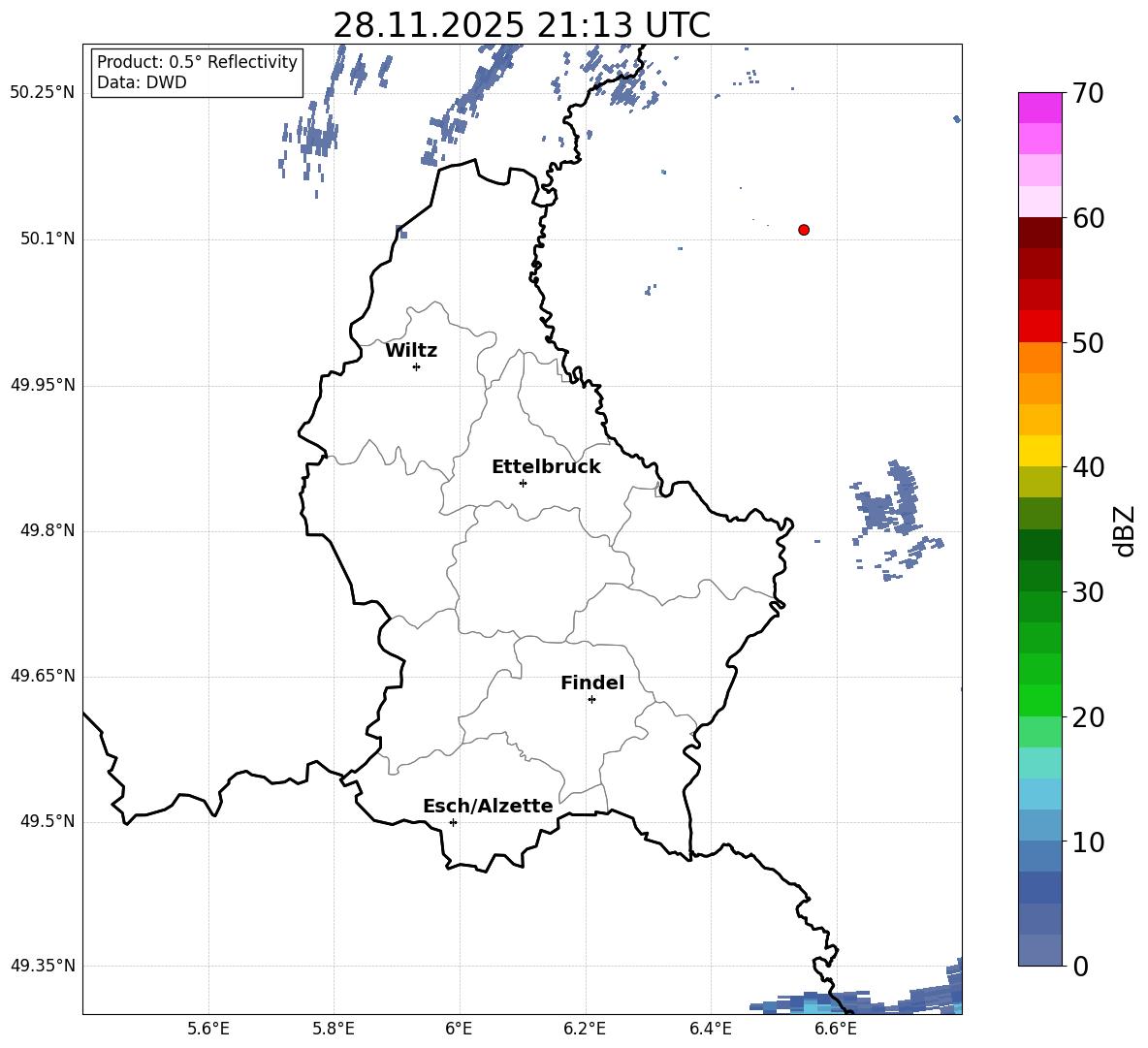The height and width of the screenshot is (1048, 1148).
Task: Click the 50.25°N latitude label
Action: 43,93
